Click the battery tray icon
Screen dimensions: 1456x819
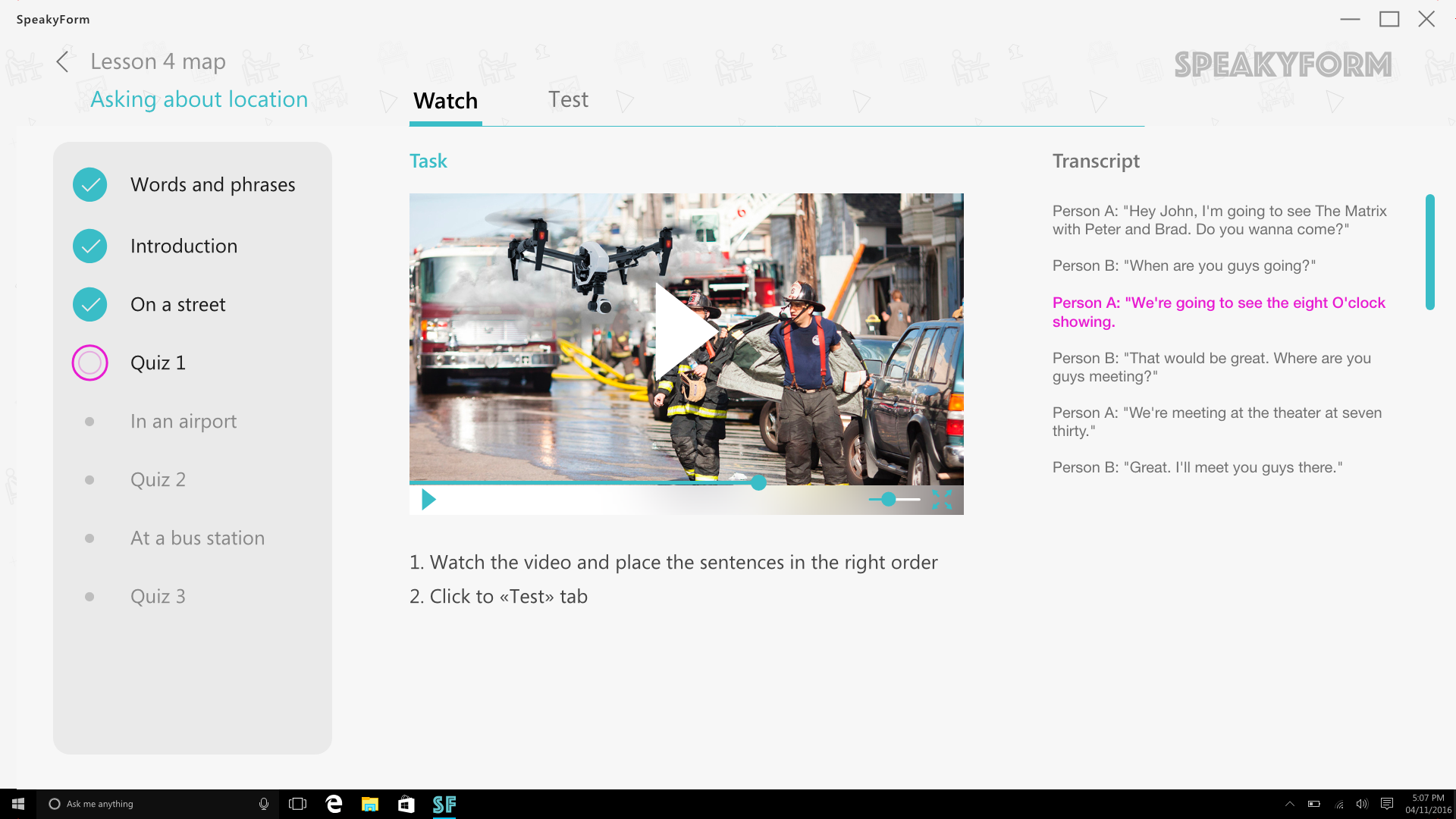[x=1314, y=804]
